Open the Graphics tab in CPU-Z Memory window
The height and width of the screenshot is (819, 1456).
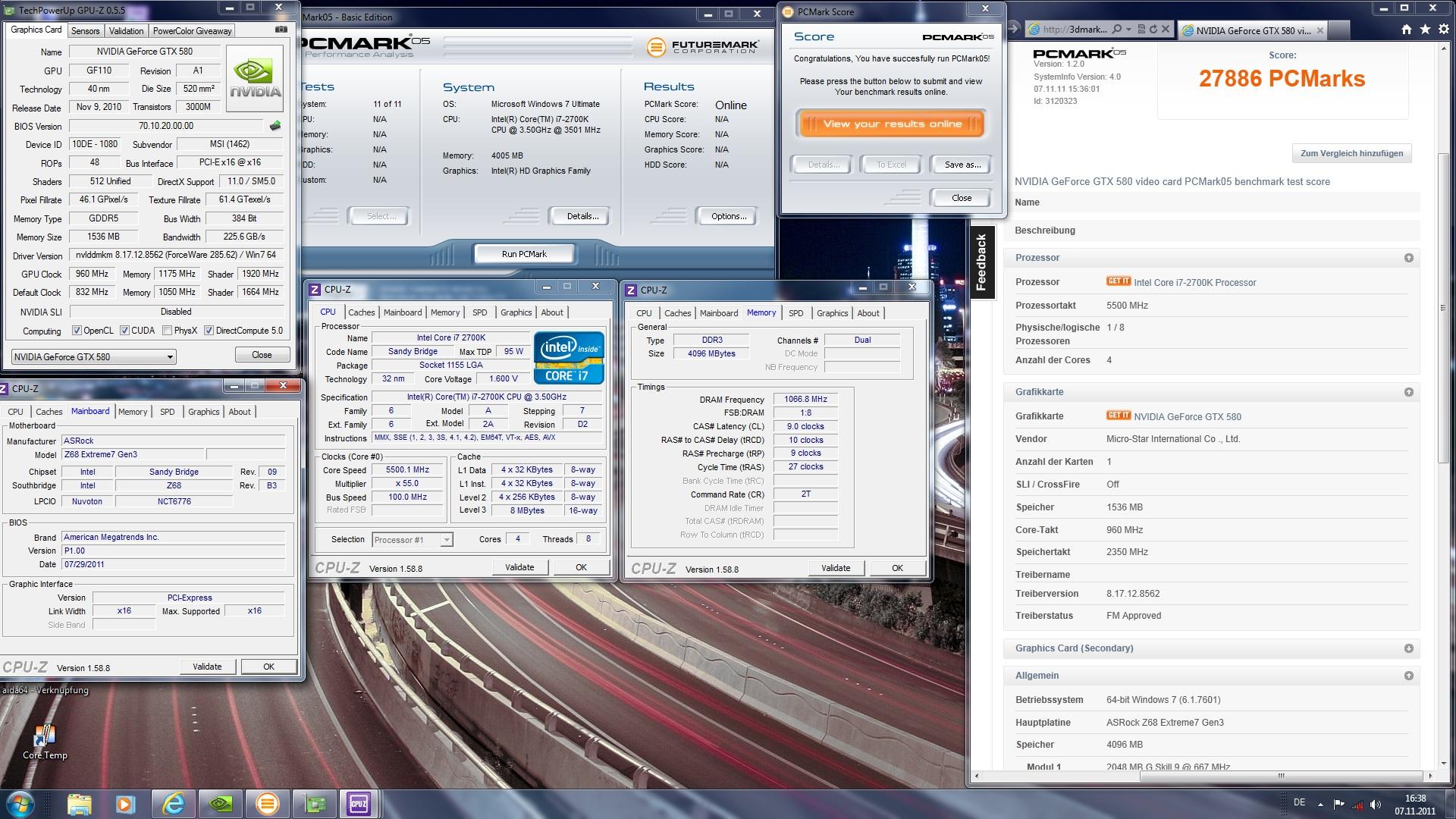pos(832,313)
